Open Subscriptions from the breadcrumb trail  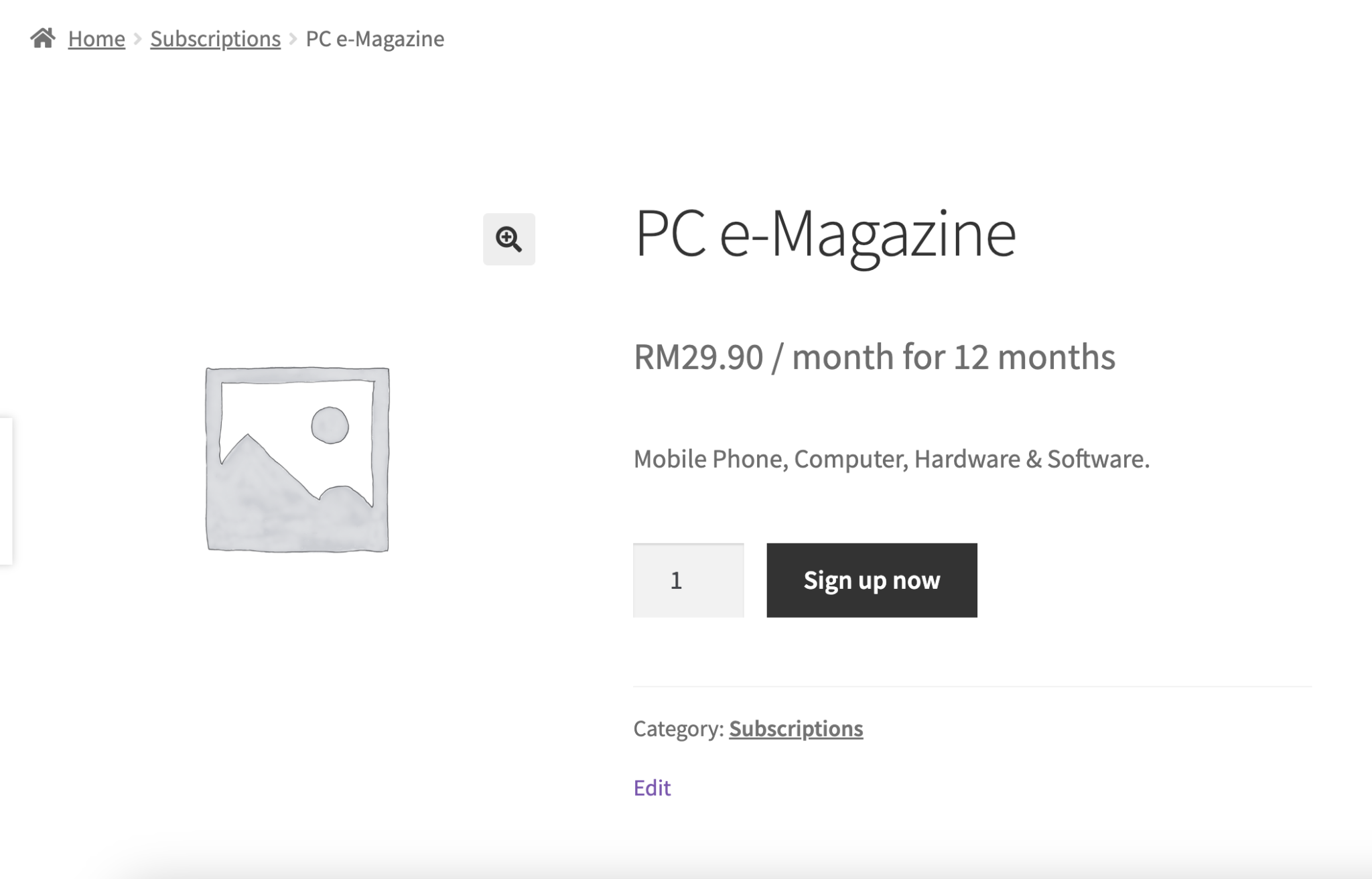point(215,38)
